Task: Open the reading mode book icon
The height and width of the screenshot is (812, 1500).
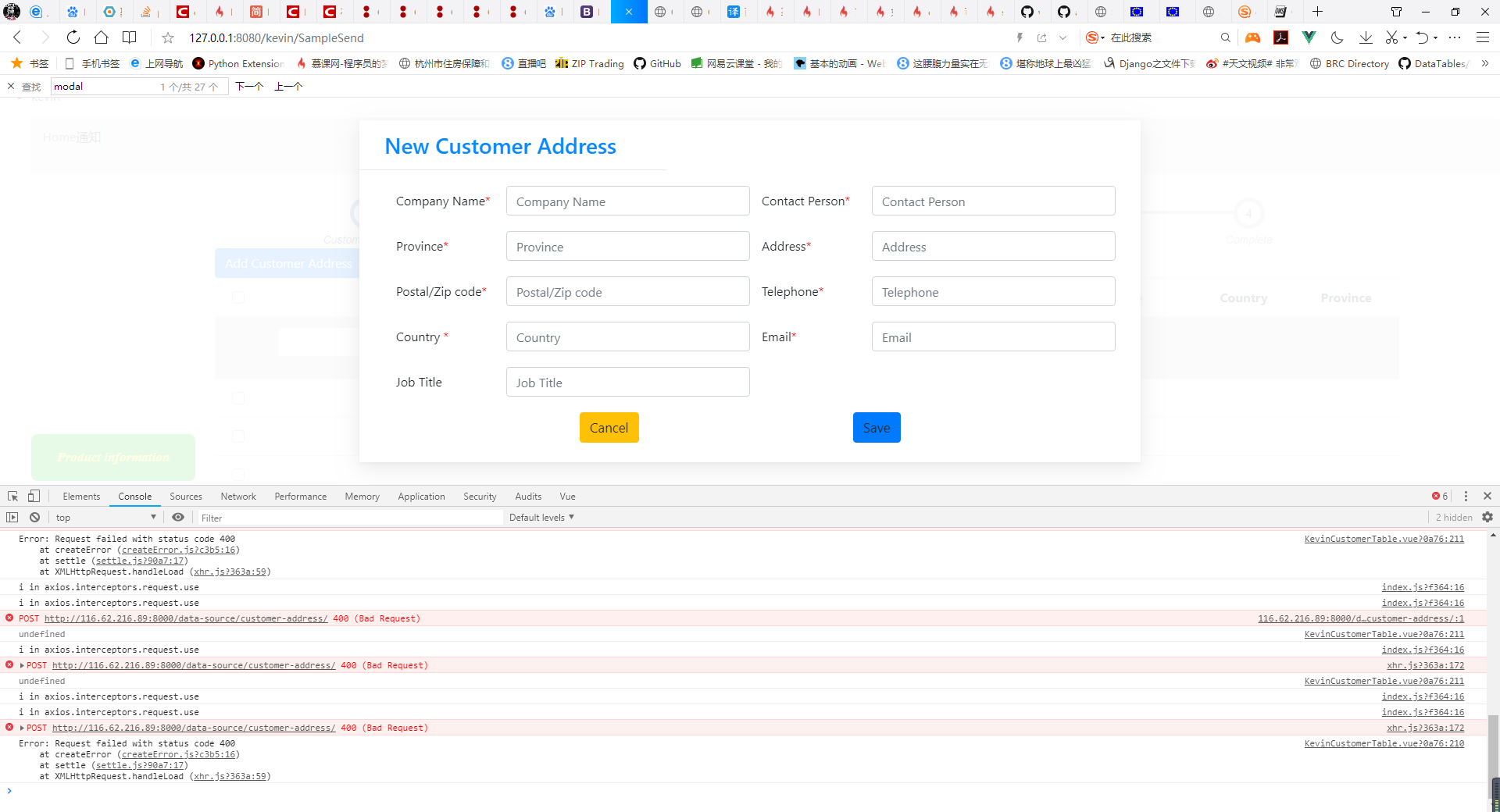Action: tap(130, 37)
